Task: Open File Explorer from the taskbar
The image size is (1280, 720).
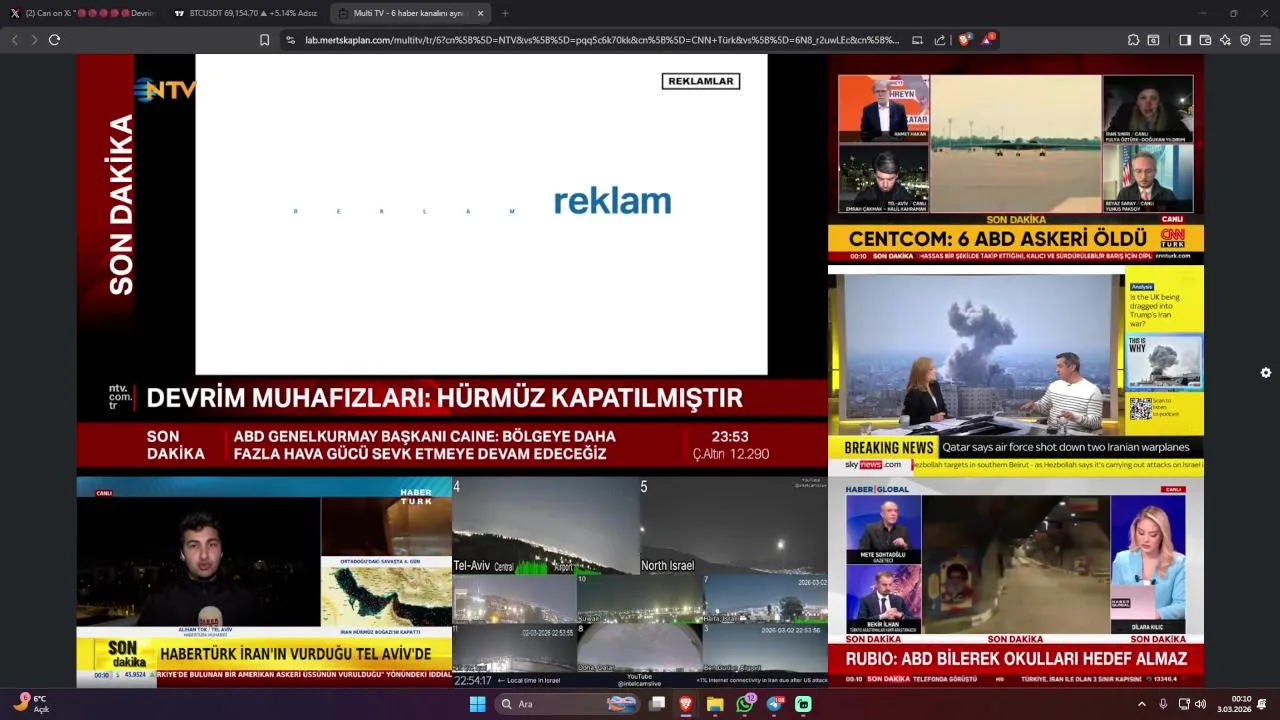Action: (x=715, y=704)
